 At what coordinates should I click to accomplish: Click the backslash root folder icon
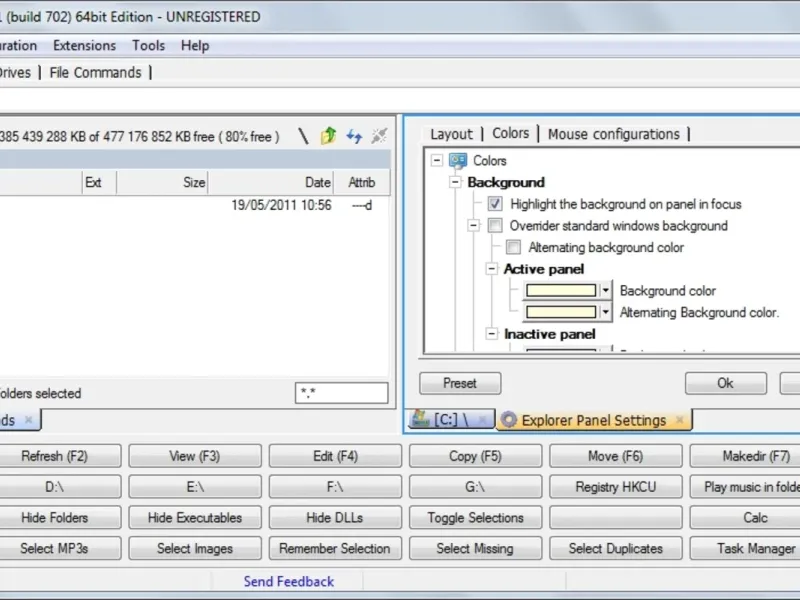tap(304, 136)
